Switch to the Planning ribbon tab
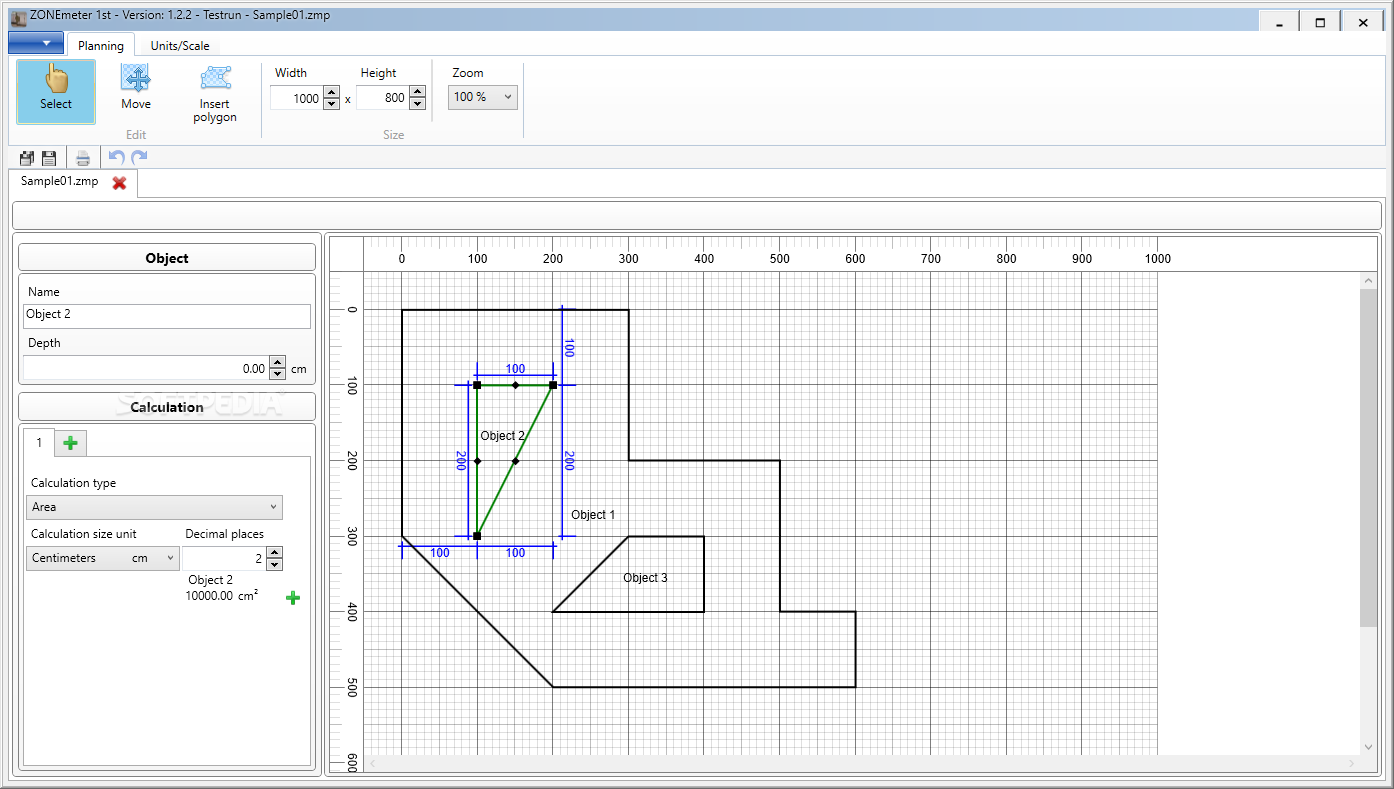Screen dimensions: 1394x789 tap(101, 45)
